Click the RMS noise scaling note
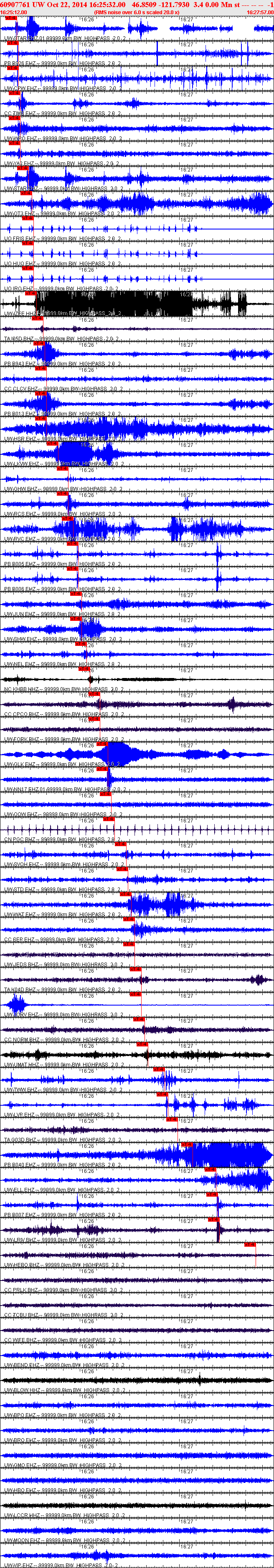The width and height of the screenshot is (274, 1568). point(137,12)
